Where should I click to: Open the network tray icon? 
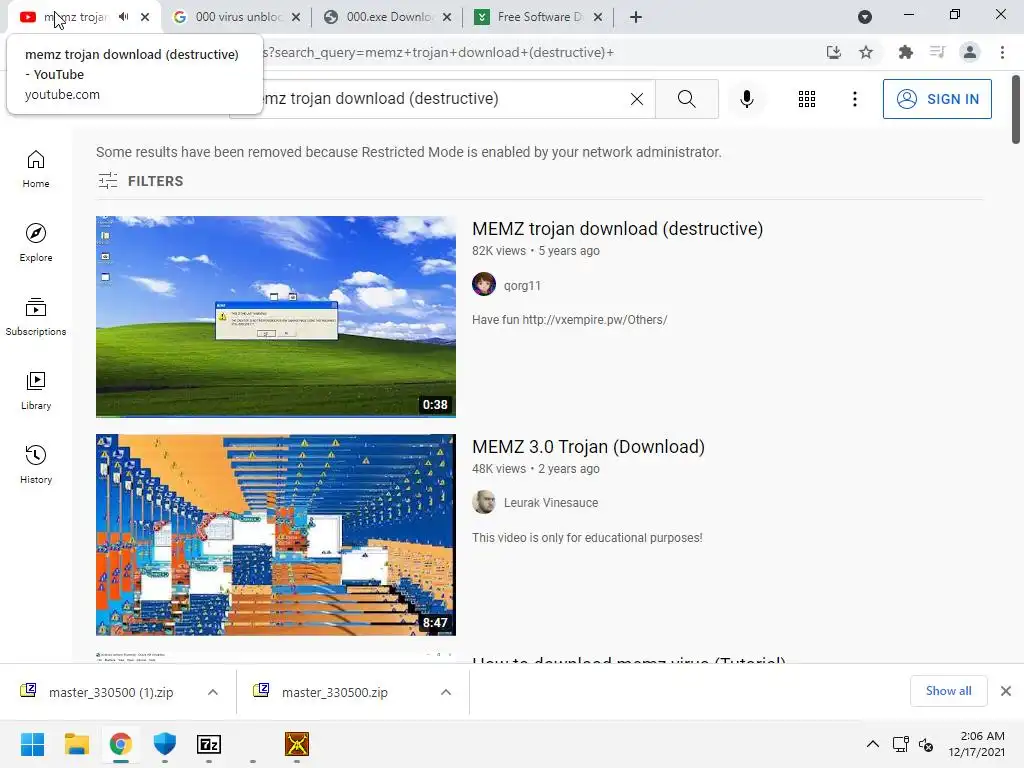(x=901, y=744)
